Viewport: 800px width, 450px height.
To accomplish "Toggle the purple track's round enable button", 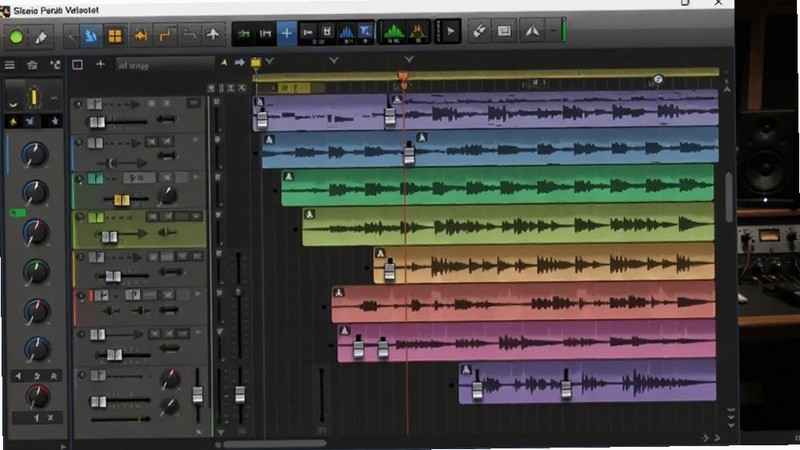I will [x=78, y=105].
